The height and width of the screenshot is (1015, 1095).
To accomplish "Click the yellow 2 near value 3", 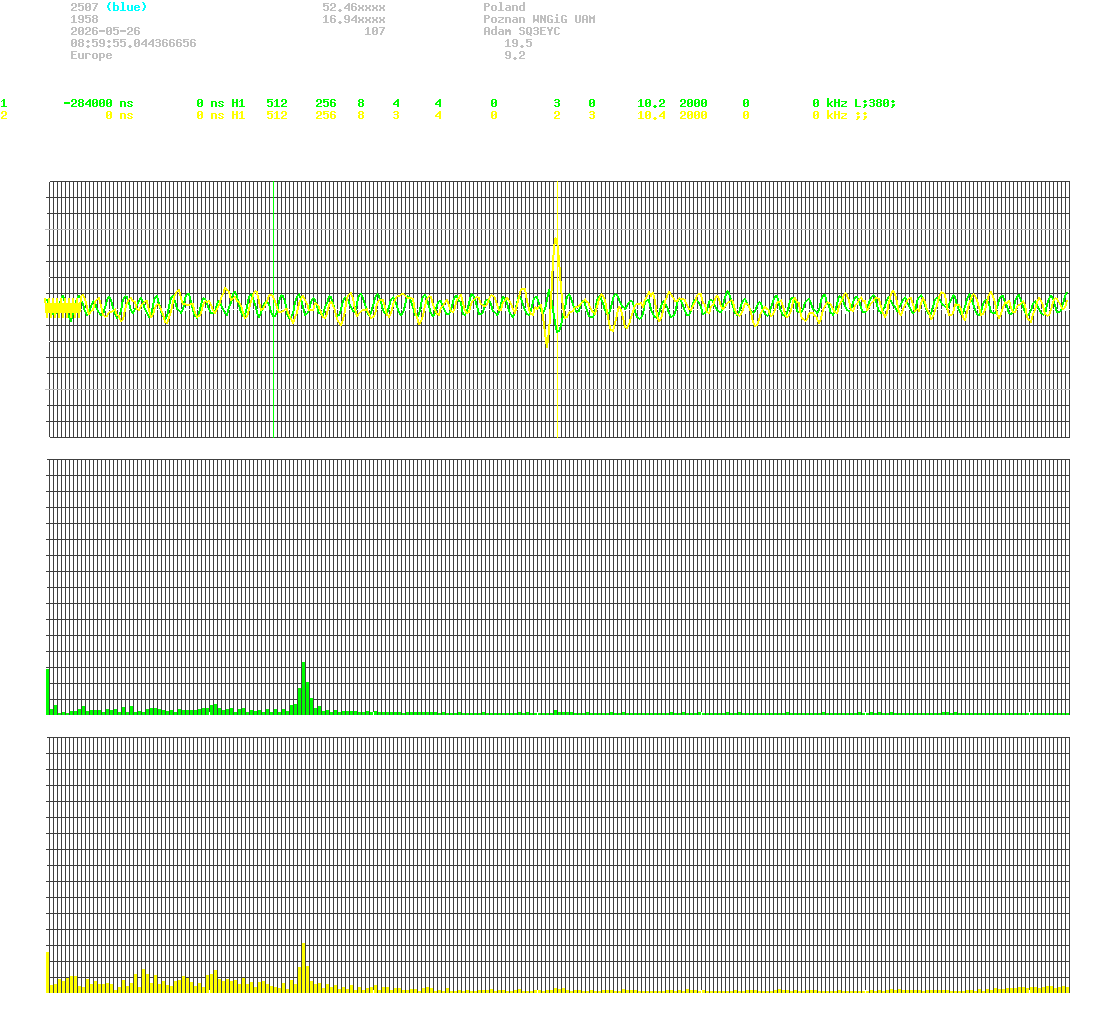I will point(557,115).
